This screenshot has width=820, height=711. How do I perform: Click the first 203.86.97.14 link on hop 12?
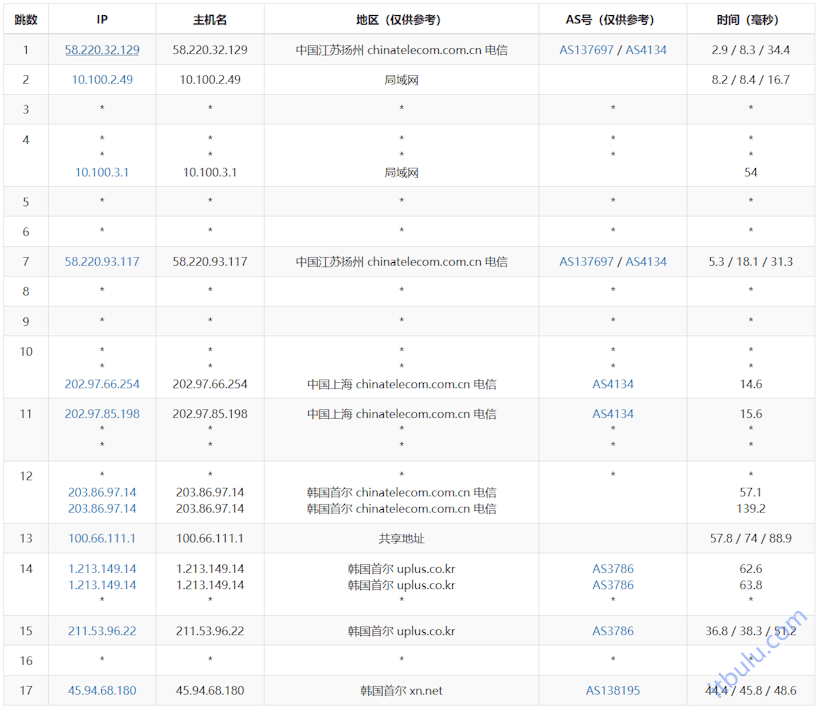(101, 492)
